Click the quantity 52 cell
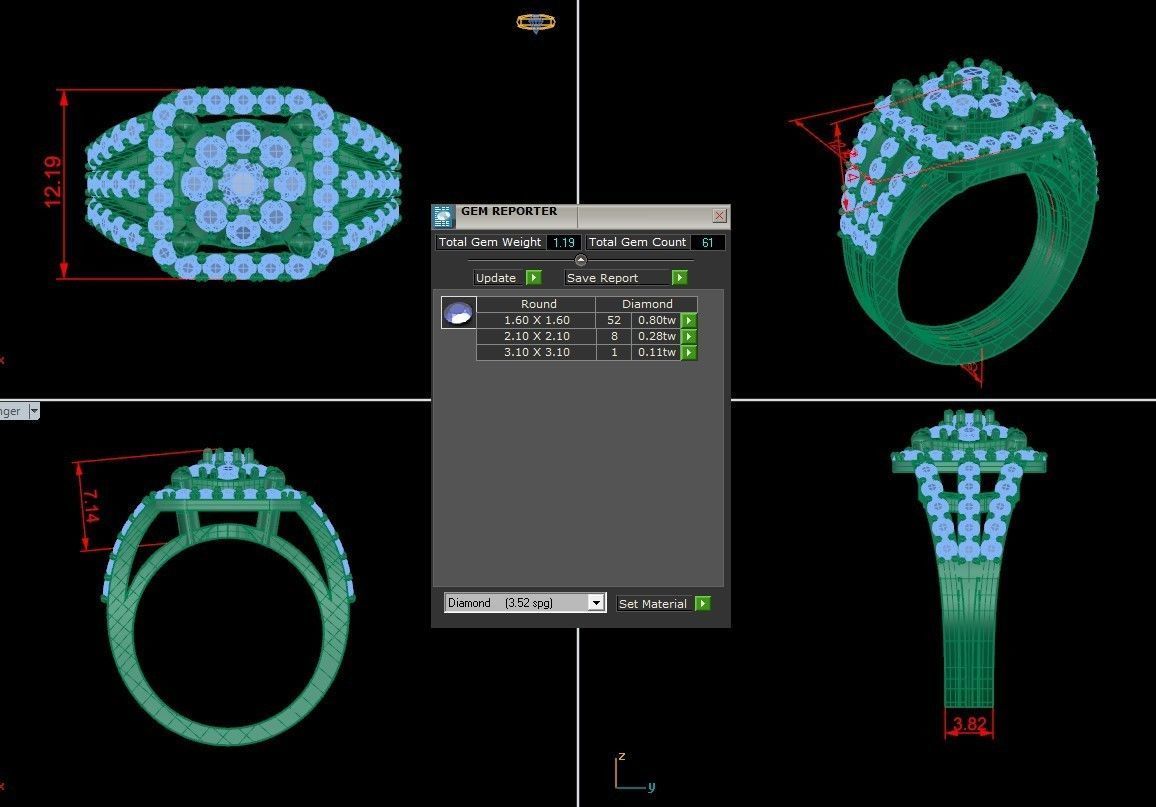 coord(613,321)
